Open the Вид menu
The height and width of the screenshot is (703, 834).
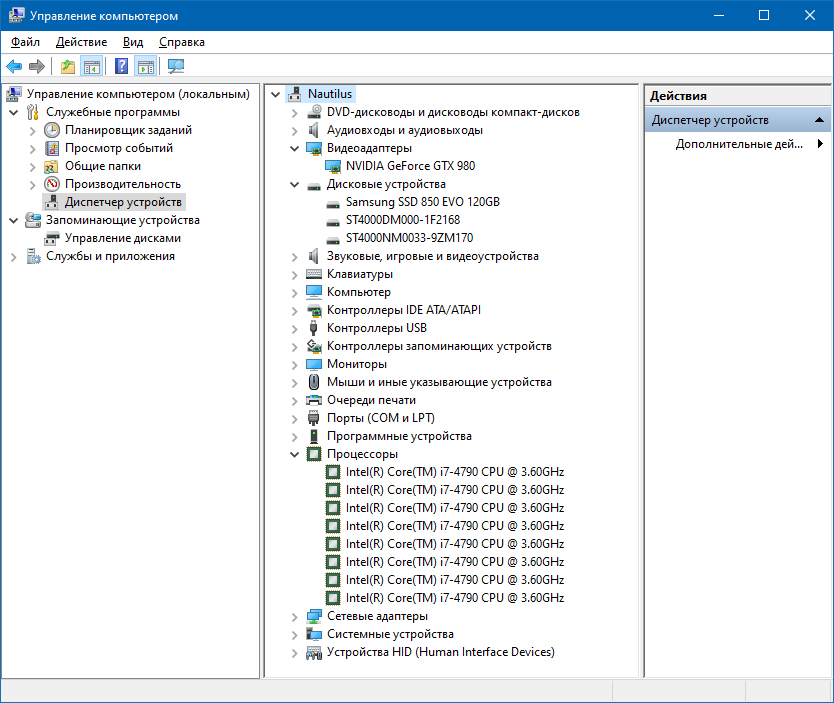[133, 42]
